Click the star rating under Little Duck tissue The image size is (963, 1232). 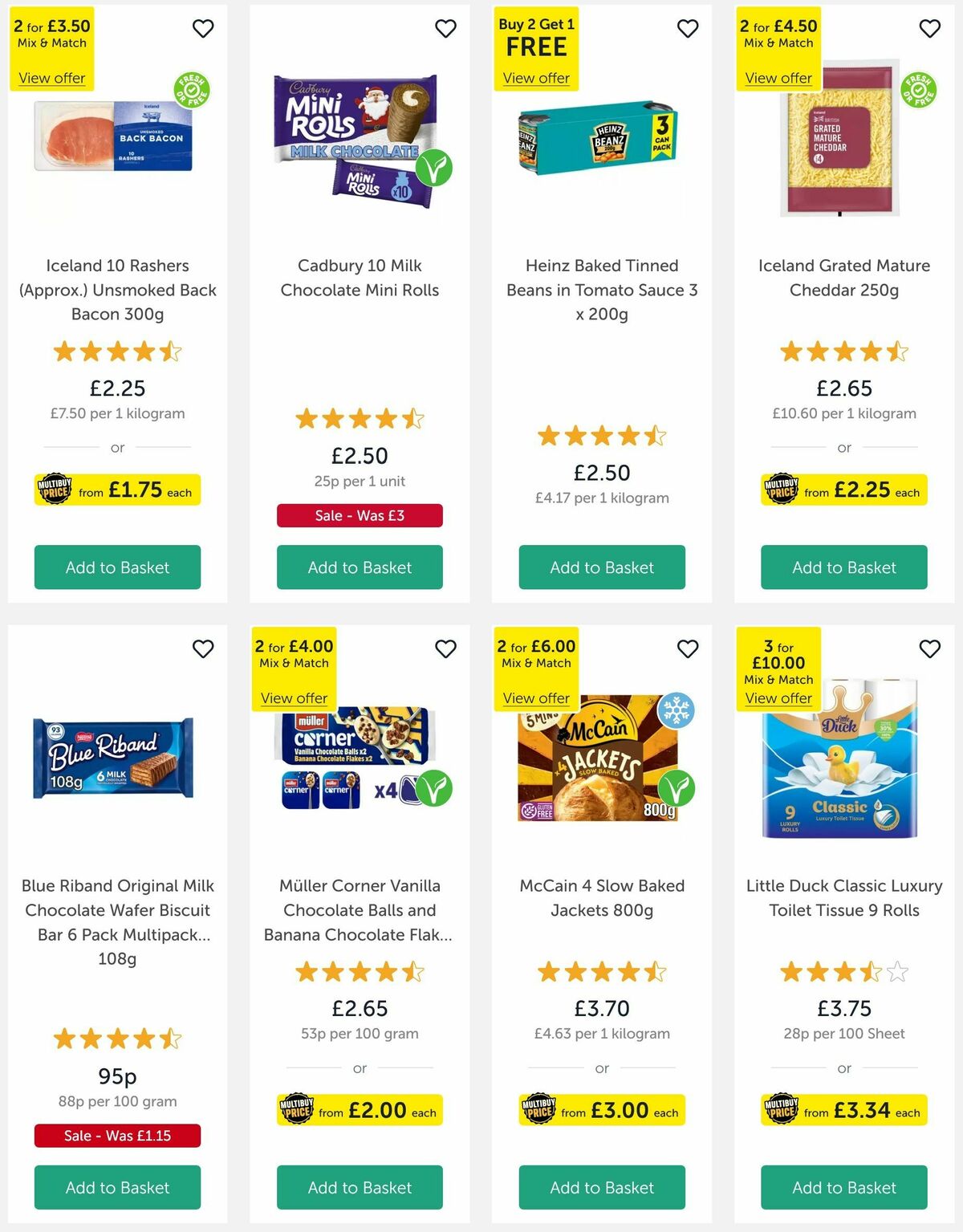click(843, 970)
